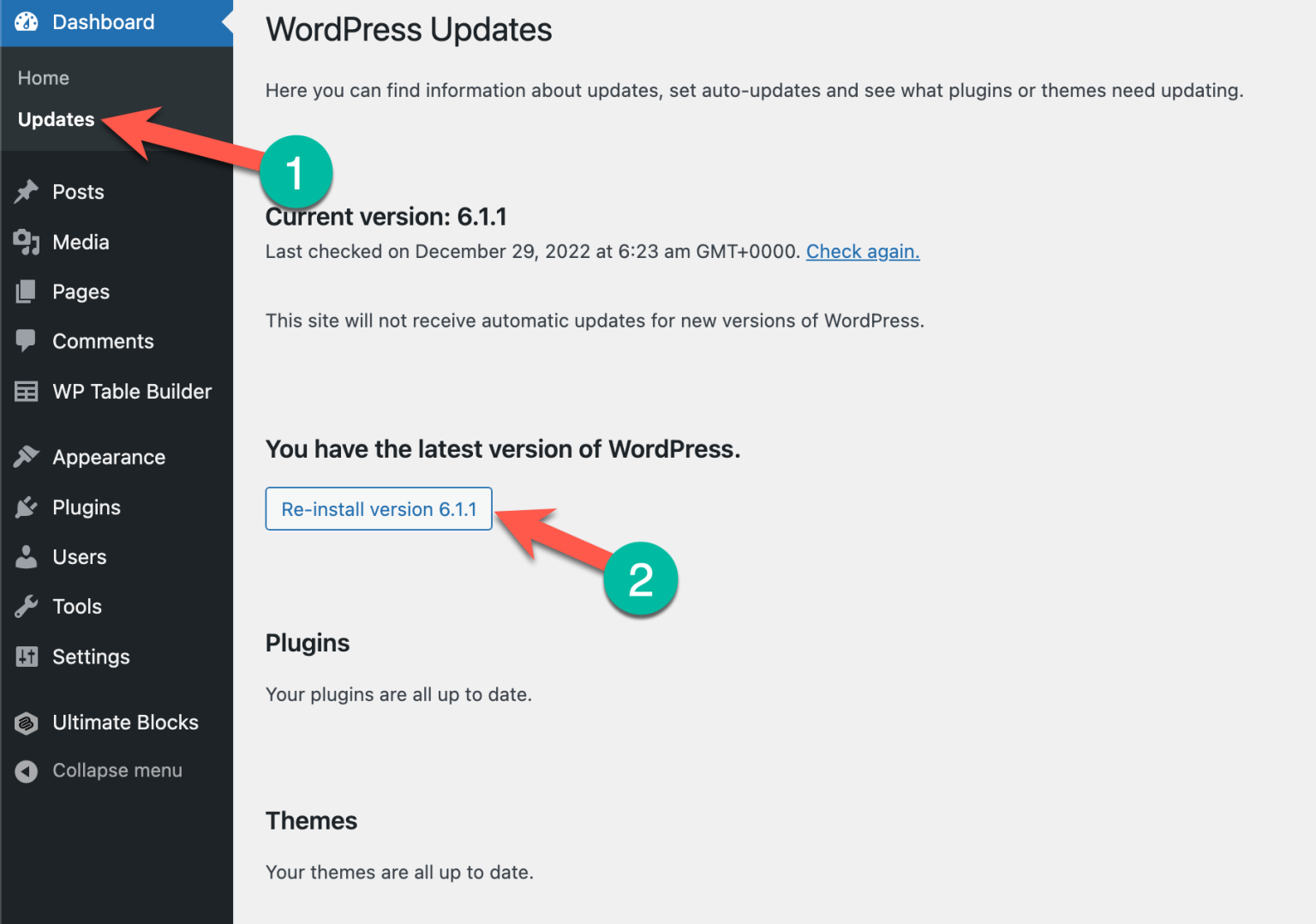Image resolution: width=1316 pixels, height=924 pixels.
Task: Open the Home submenu item
Action: pyautogui.click(x=44, y=78)
